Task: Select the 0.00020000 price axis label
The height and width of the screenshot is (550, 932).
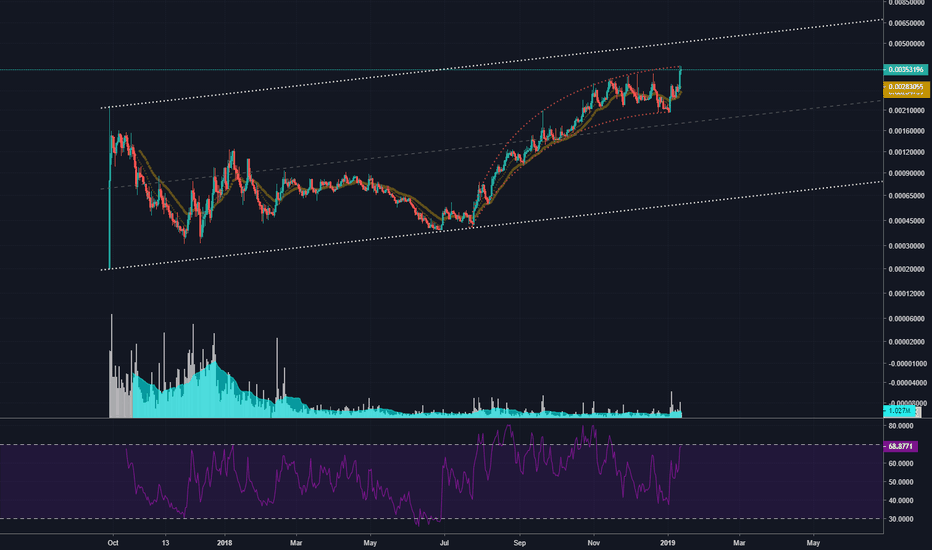Action: [x=906, y=269]
